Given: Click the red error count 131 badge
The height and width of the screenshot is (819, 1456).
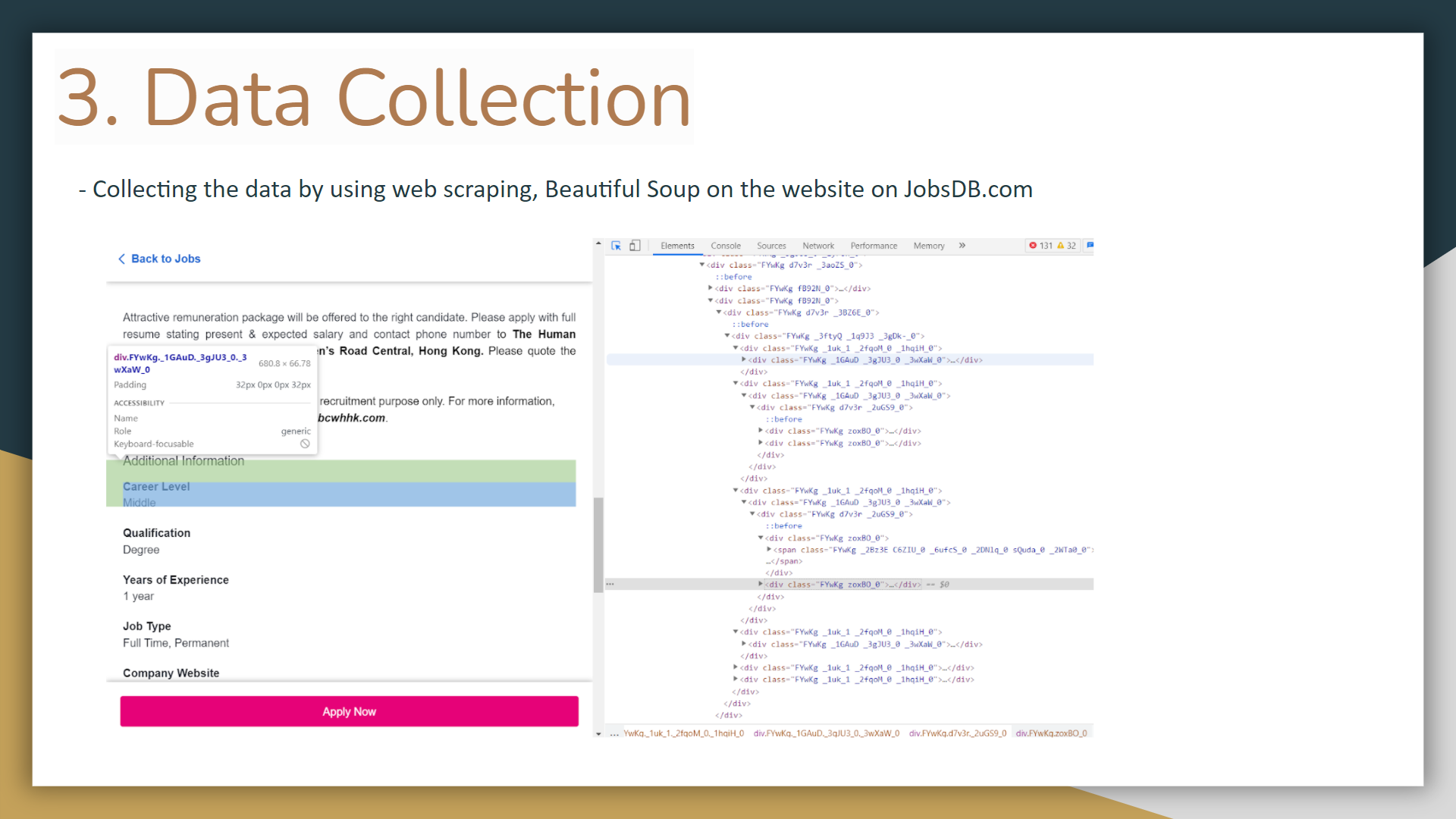Looking at the screenshot, I should (x=1040, y=246).
